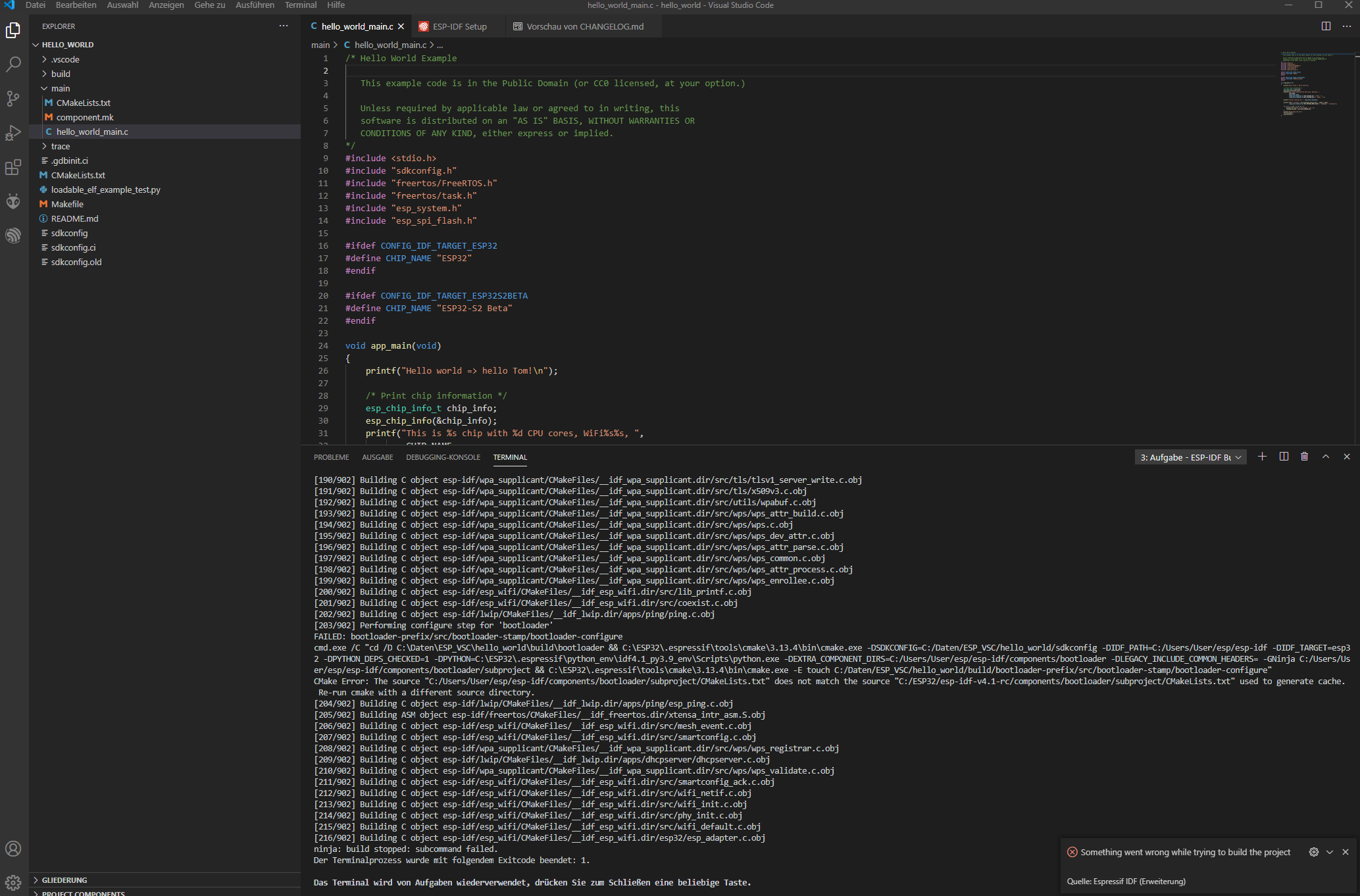Open Source Control view
1360x896 pixels.
coord(13,99)
